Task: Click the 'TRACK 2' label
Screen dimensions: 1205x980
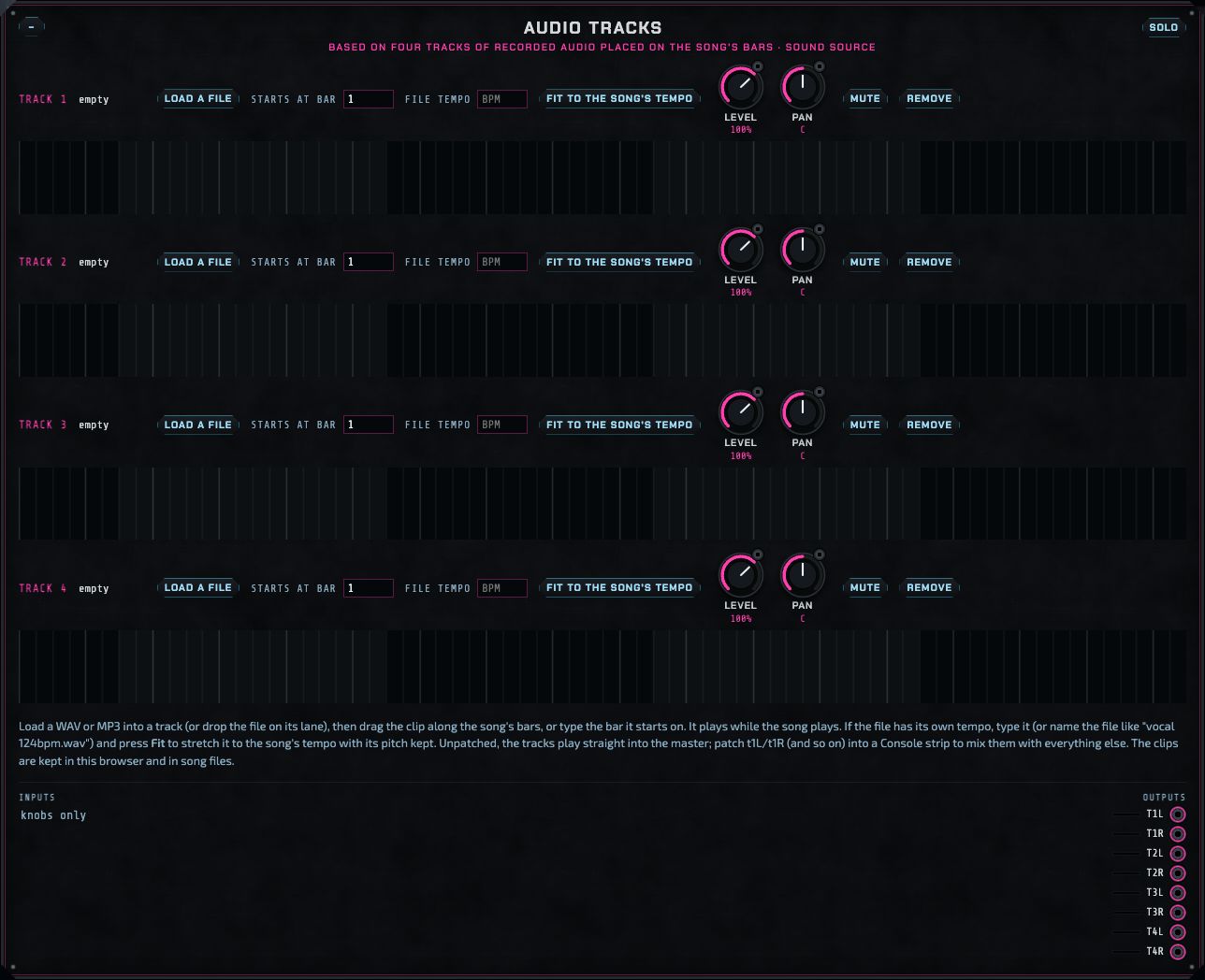Action: 43,262
